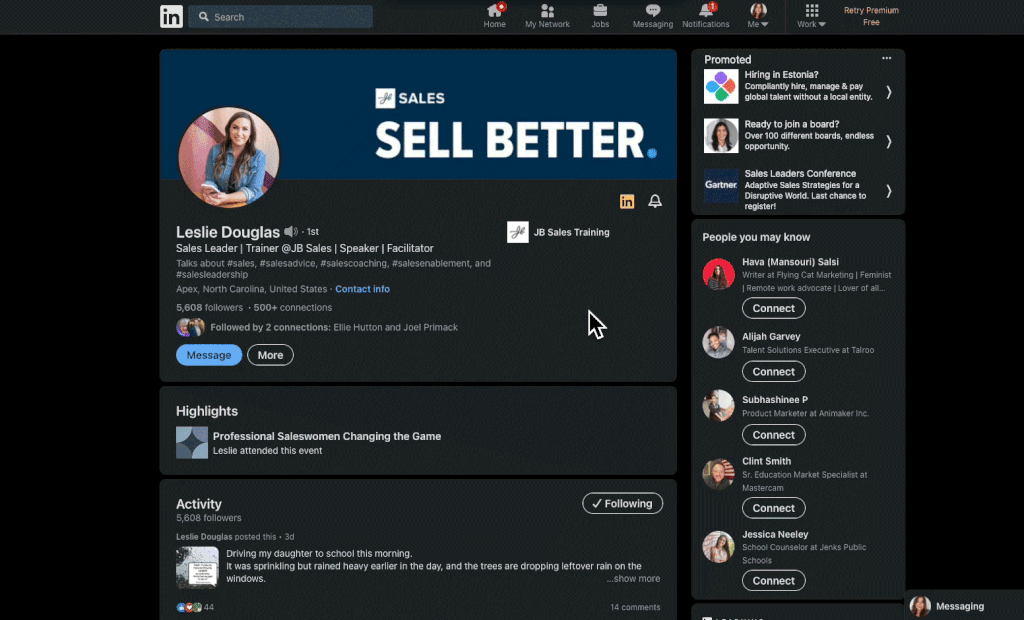The width and height of the screenshot is (1024, 620).
Task: Connect with Alijah Garvey
Action: [x=773, y=372]
